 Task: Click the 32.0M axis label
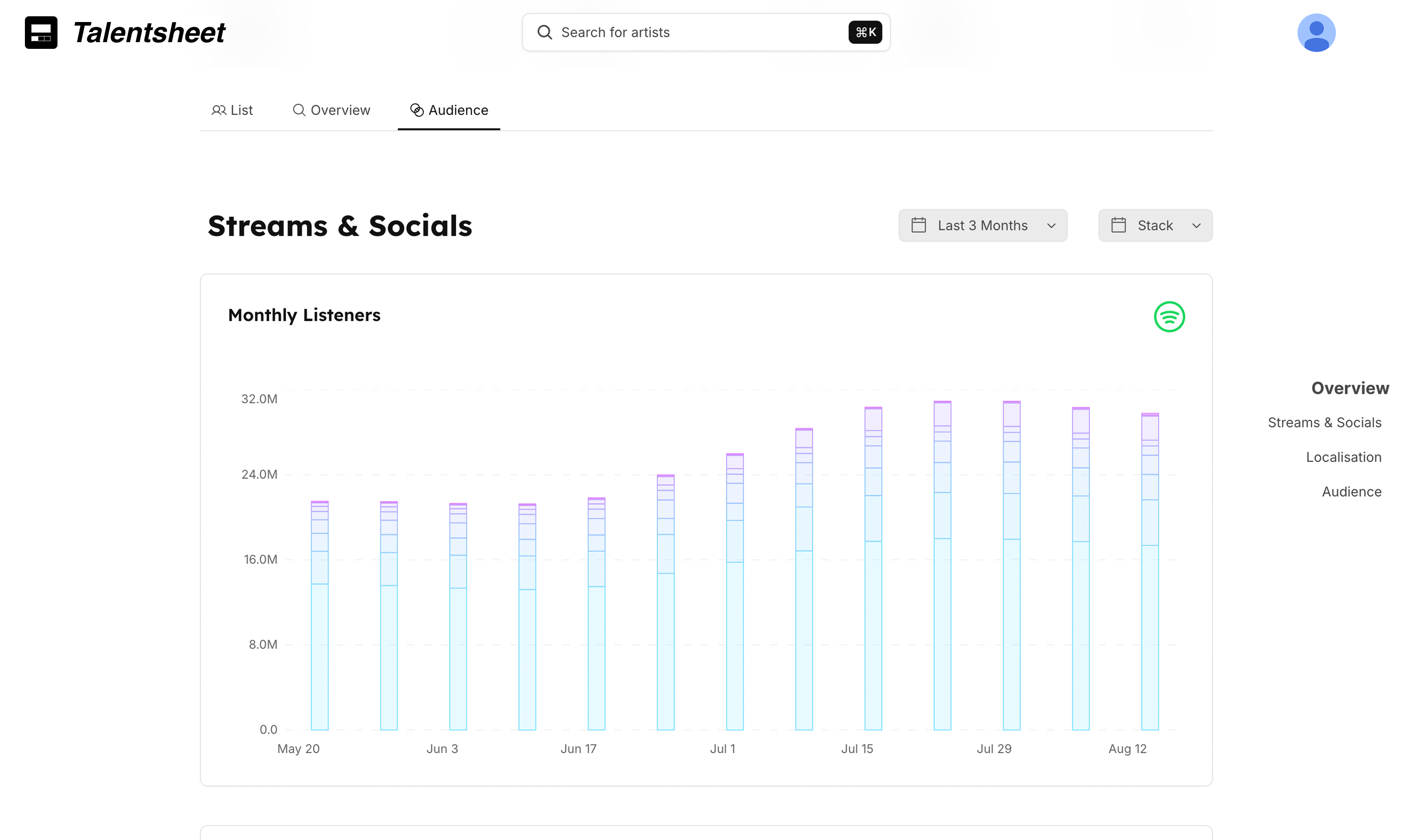(x=259, y=399)
